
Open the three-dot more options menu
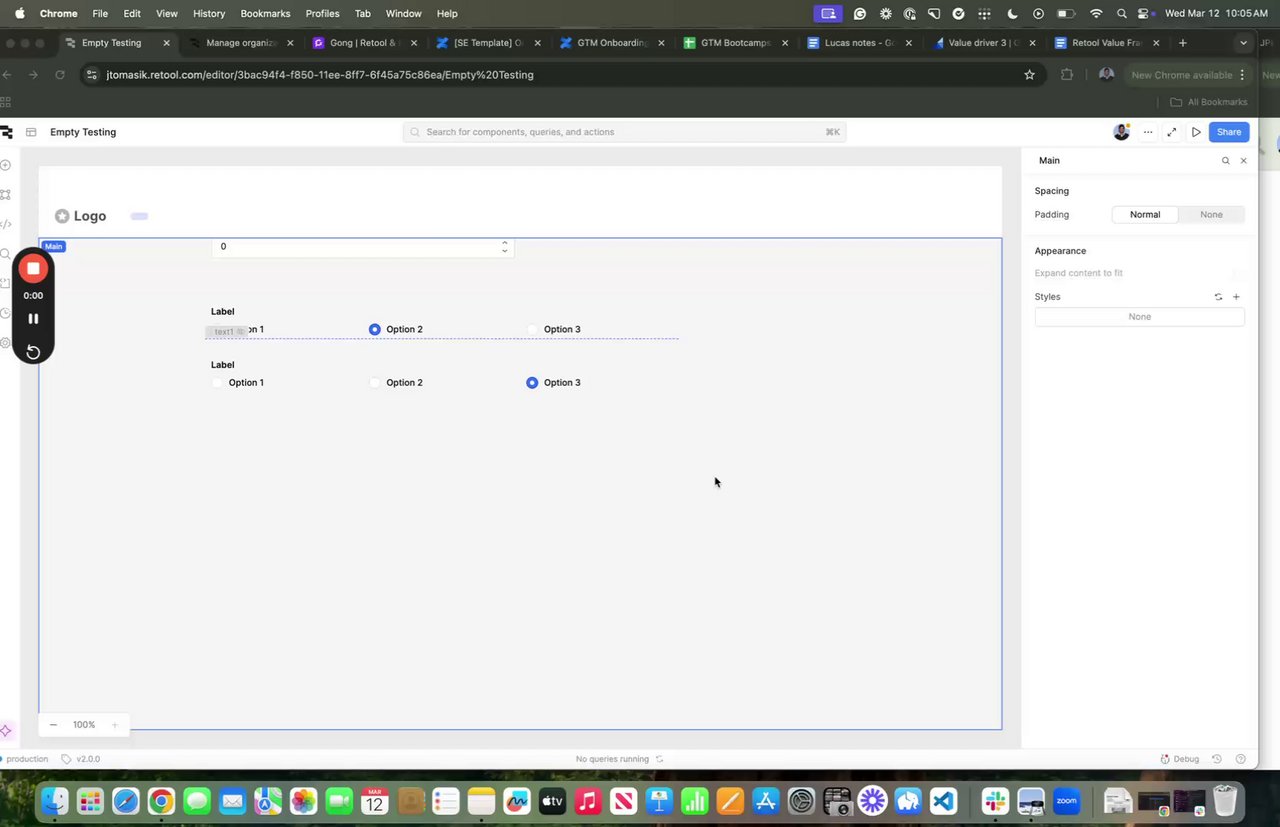tap(1148, 132)
